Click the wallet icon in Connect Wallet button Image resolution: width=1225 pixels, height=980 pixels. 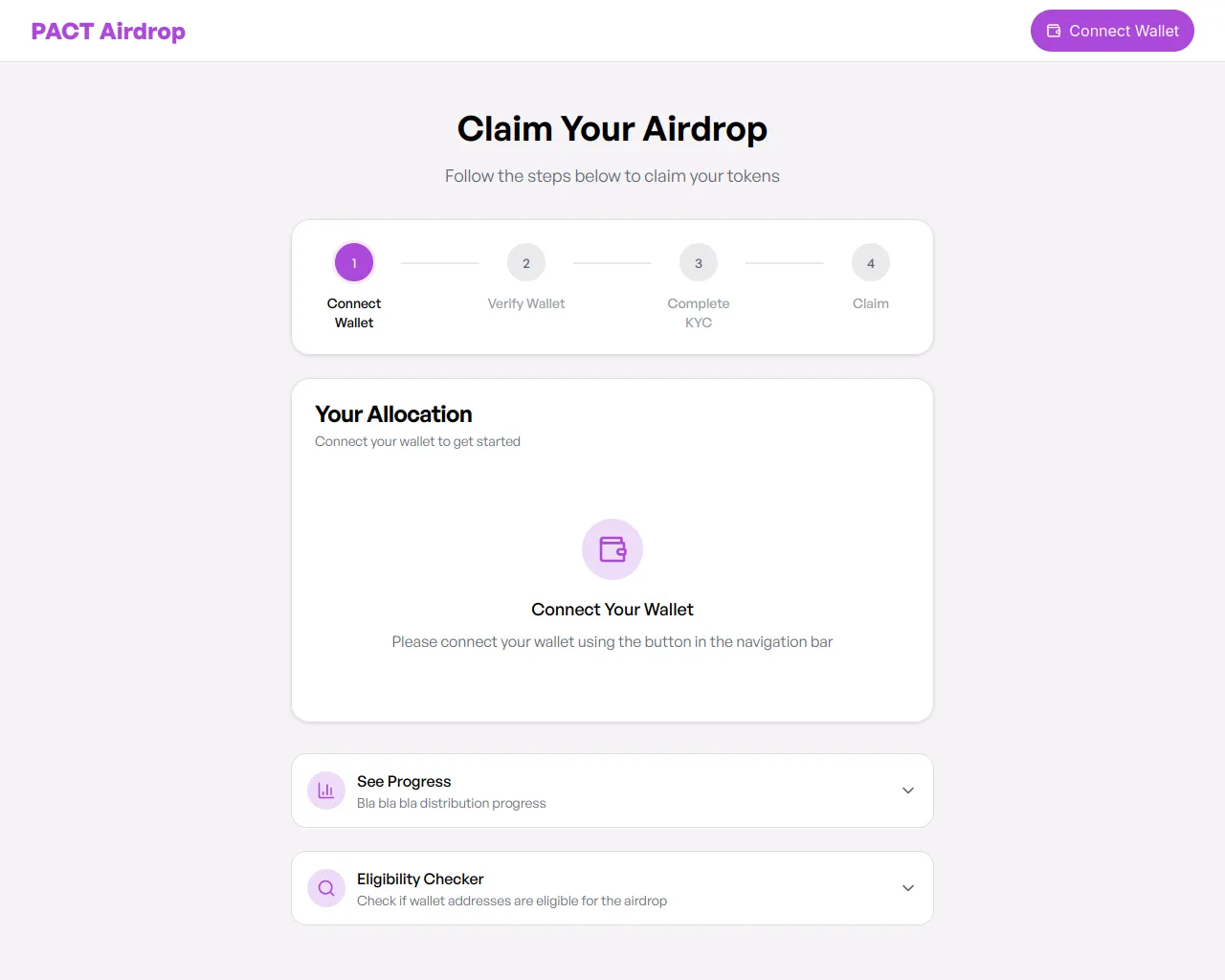(x=1054, y=31)
